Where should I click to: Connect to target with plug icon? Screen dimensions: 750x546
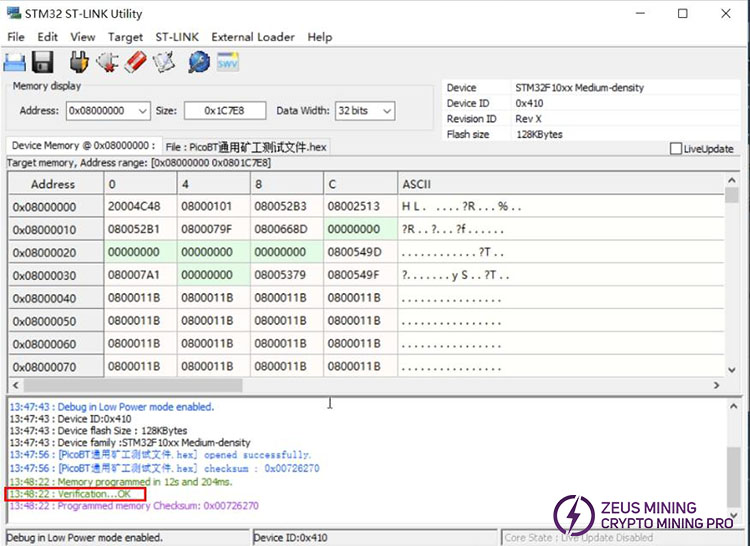[x=79, y=63]
